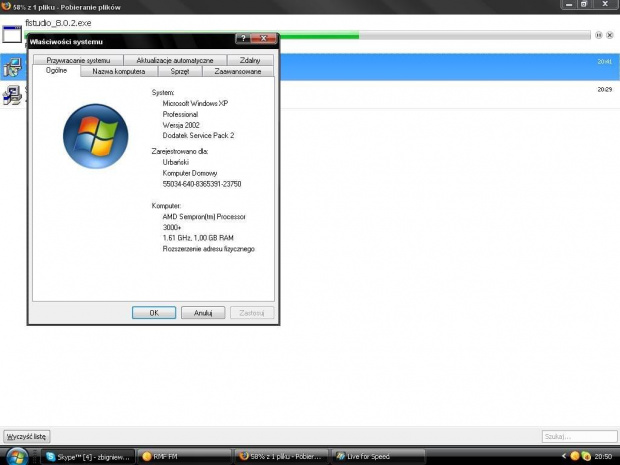Click the Wyczyść listę button
620x465 pixels.
click(26, 437)
